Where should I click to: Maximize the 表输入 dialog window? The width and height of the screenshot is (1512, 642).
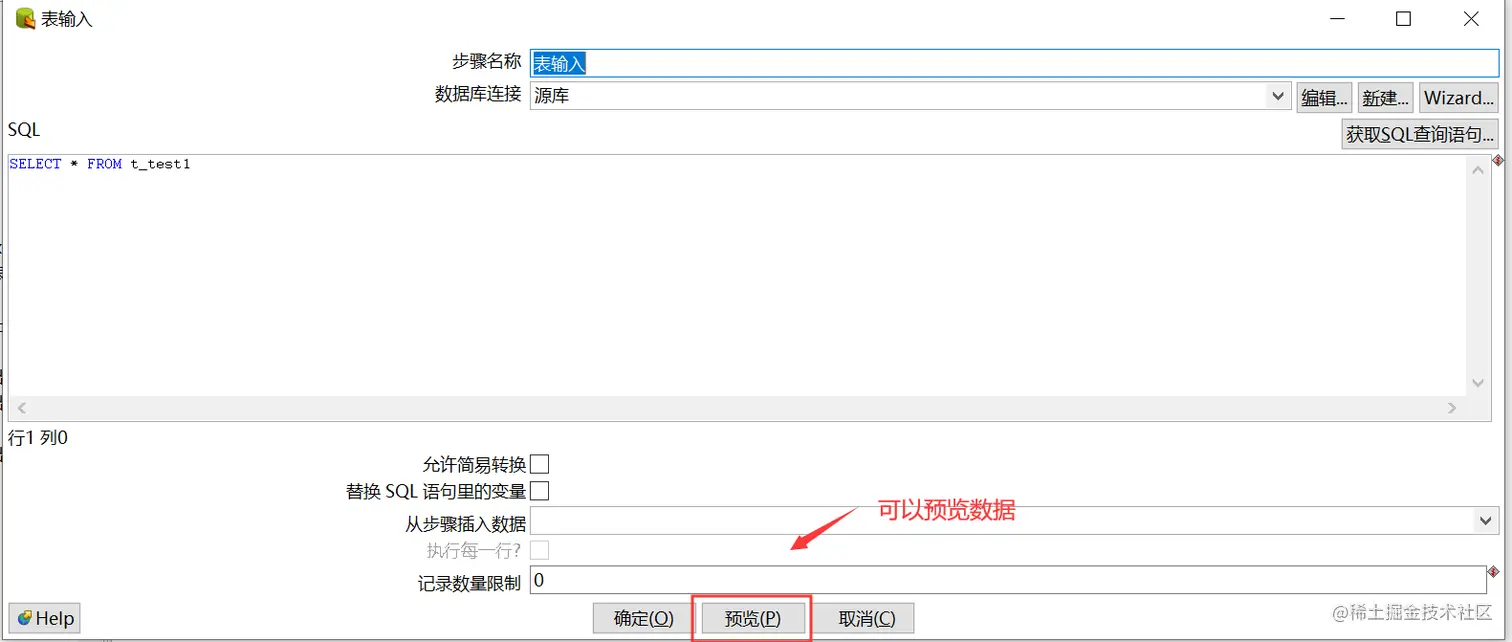pyautogui.click(x=1403, y=19)
